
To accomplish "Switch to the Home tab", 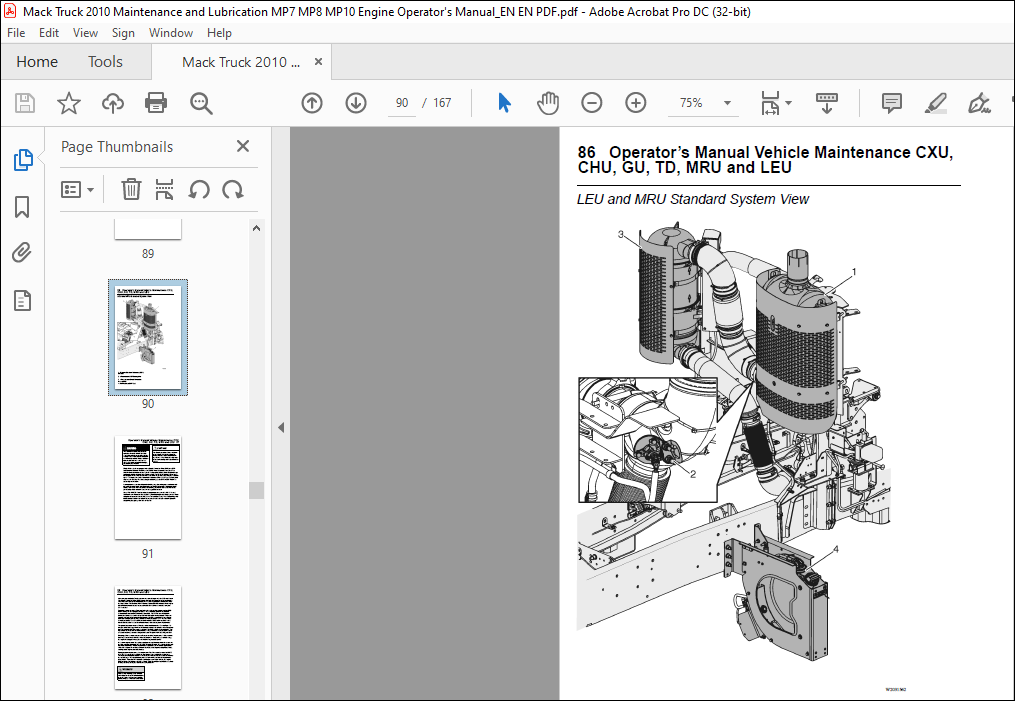I will click(37, 61).
